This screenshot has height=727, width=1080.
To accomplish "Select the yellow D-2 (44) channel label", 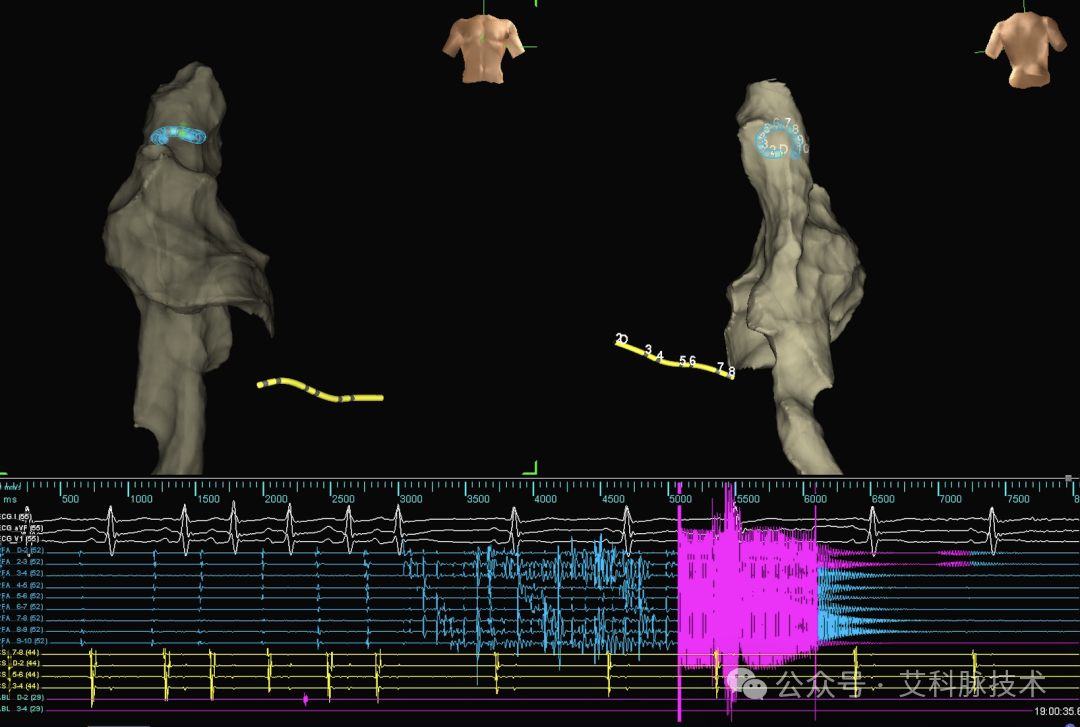I will (x=19, y=663).
